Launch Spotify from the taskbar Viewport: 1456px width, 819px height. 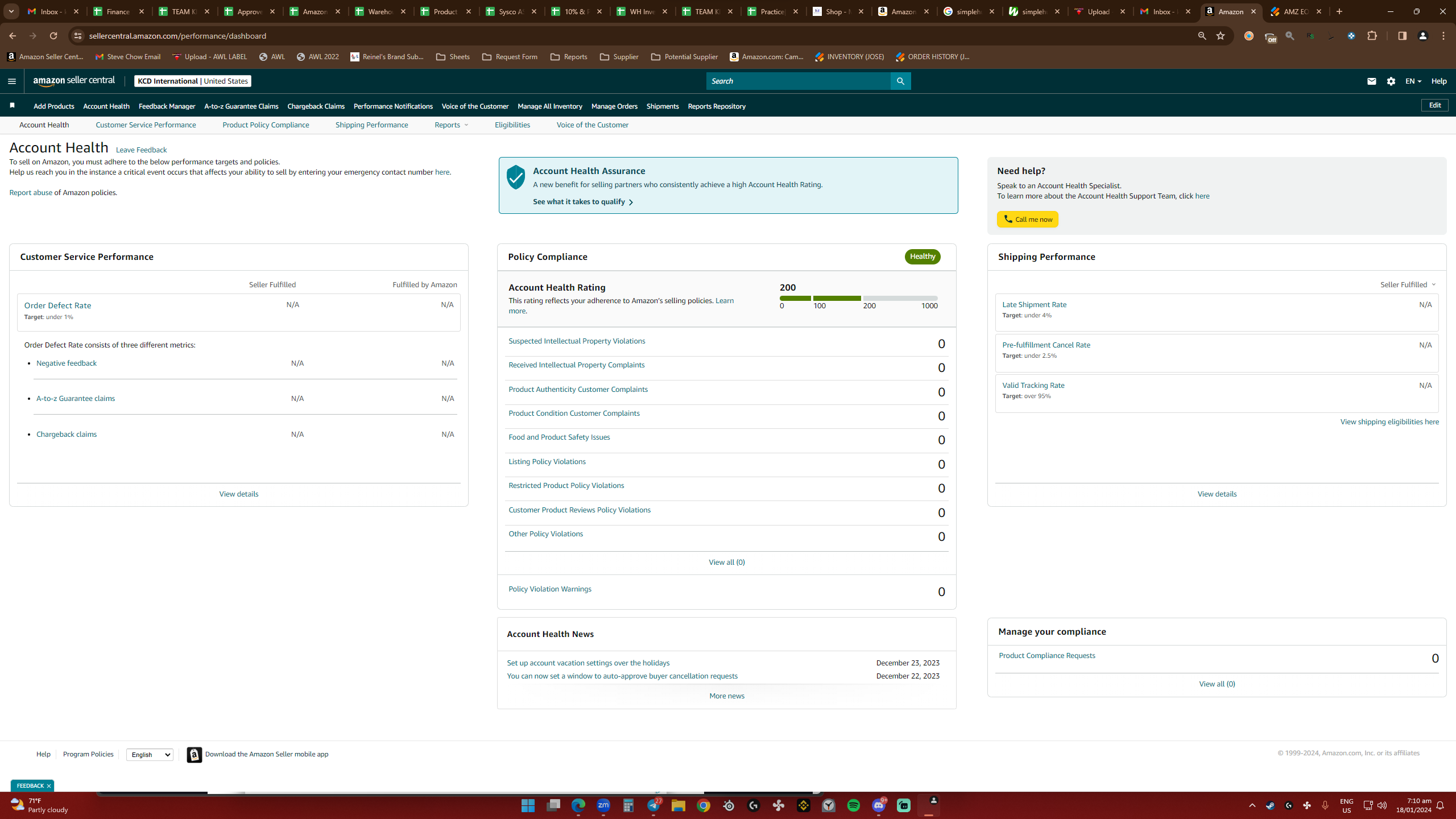[854, 805]
